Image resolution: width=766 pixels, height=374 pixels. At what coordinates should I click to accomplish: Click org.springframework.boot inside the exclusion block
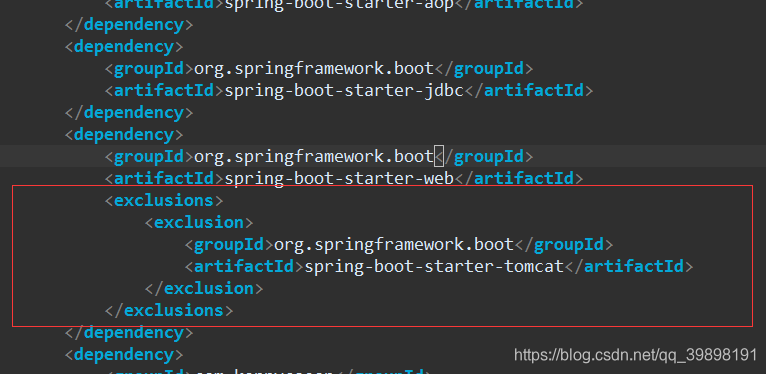coord(394,245)
